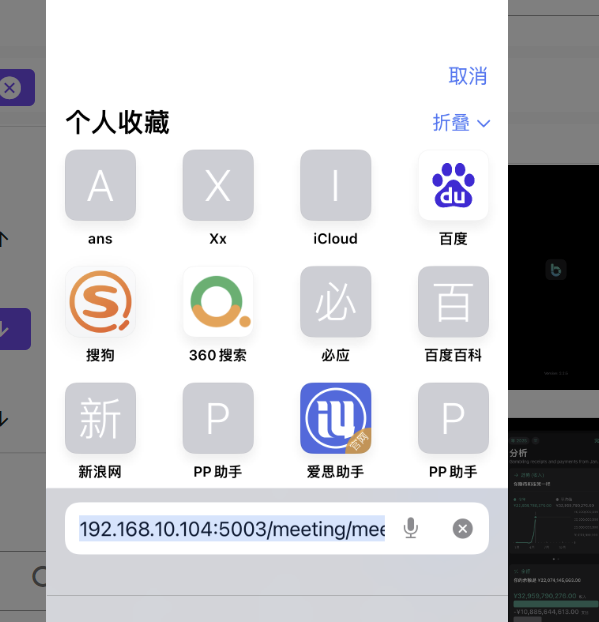Open the 新浪网 favorite icon
Viewport: 599px width, 622px height.
[100, 418]
